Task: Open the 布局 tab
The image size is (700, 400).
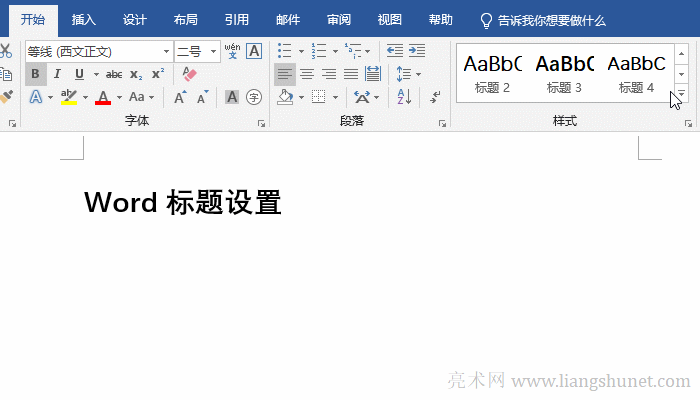Action: [186, 20]
